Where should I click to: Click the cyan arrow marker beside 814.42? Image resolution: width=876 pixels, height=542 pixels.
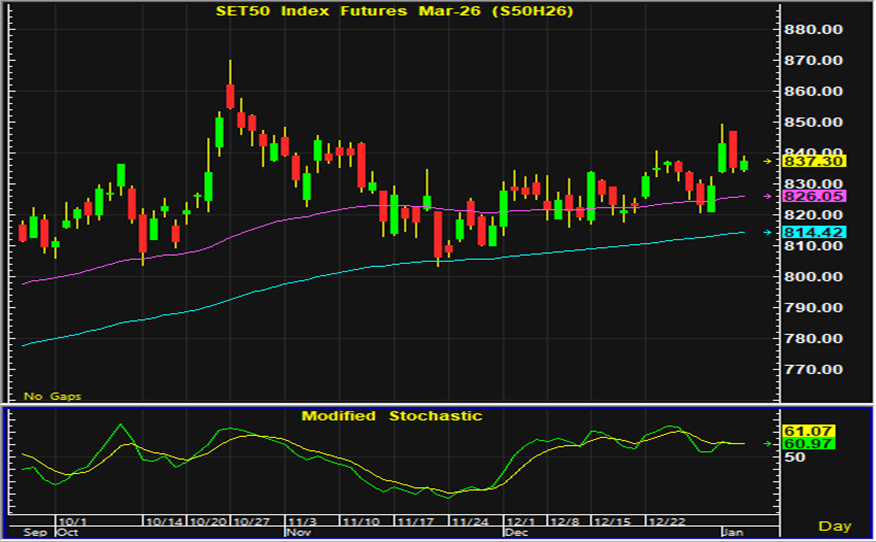(768, 232)
